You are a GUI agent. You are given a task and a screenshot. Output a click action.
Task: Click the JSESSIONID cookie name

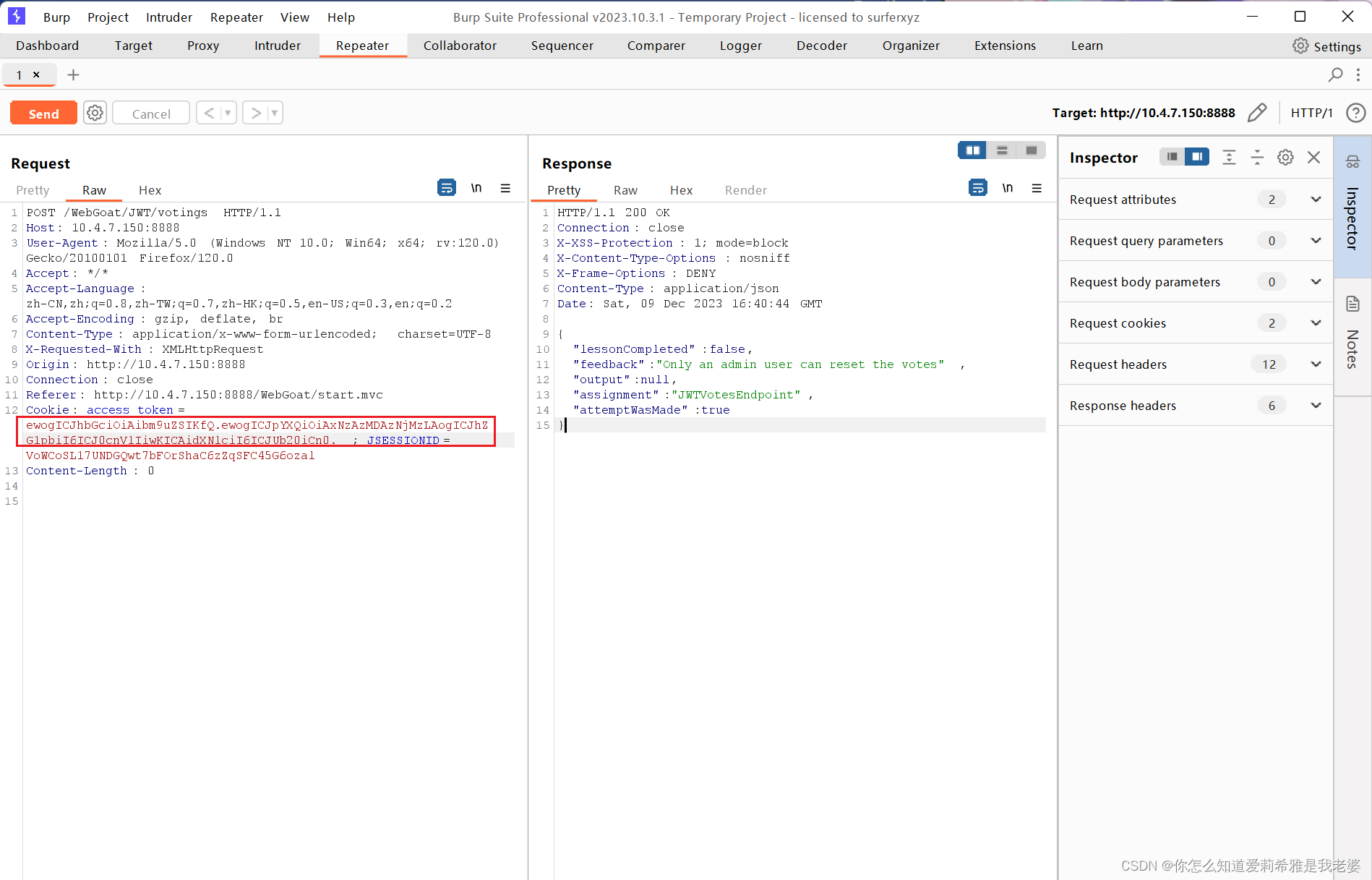pos(403,440)
